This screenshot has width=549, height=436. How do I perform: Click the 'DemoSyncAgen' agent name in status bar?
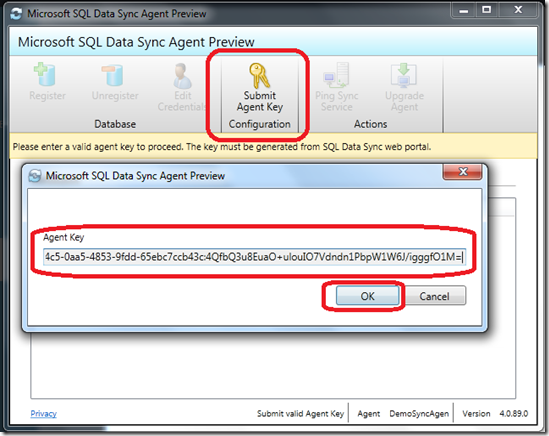point(419,414)
